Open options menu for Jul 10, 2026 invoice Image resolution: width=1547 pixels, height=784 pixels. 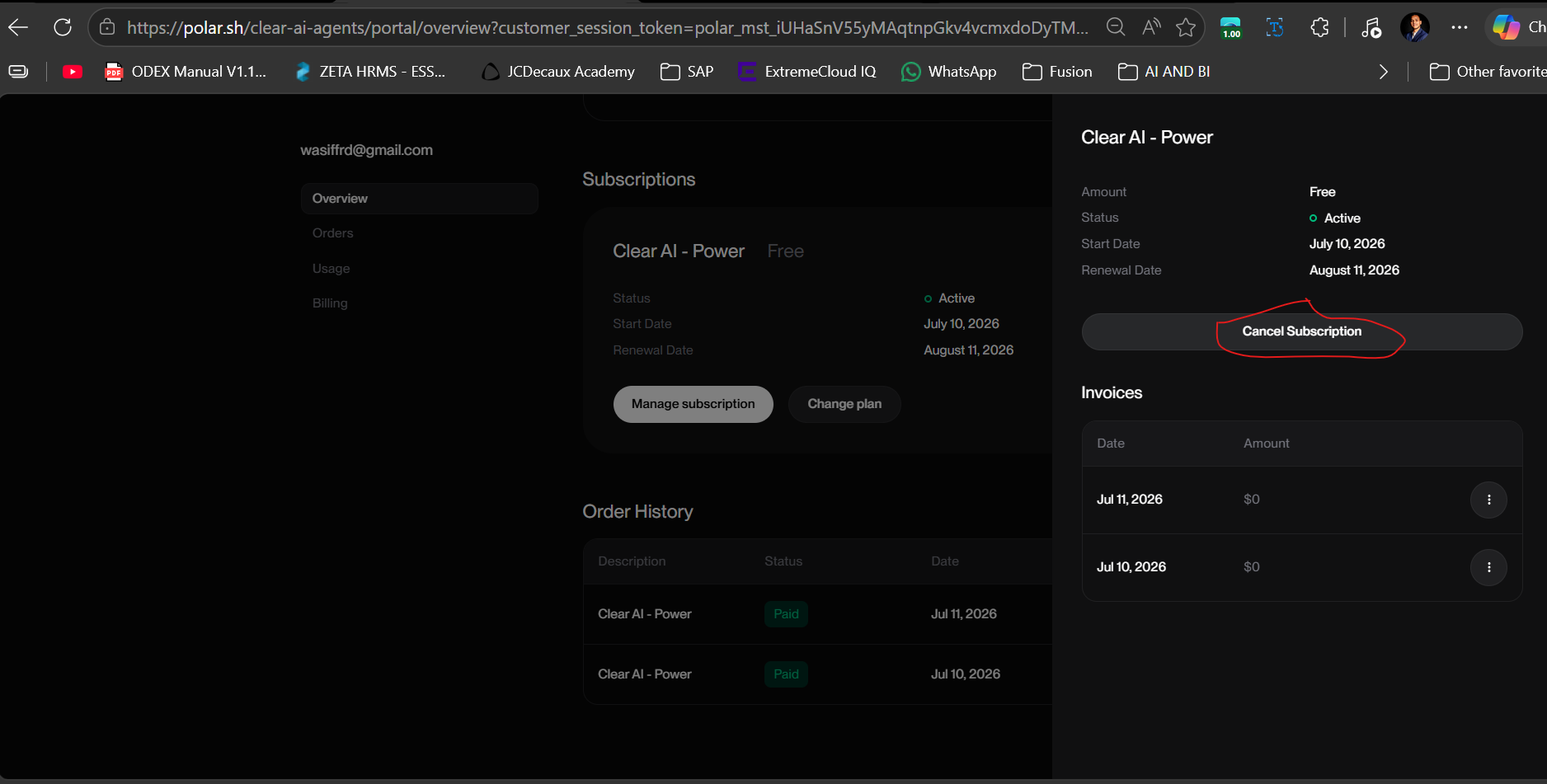[1488, 567]
